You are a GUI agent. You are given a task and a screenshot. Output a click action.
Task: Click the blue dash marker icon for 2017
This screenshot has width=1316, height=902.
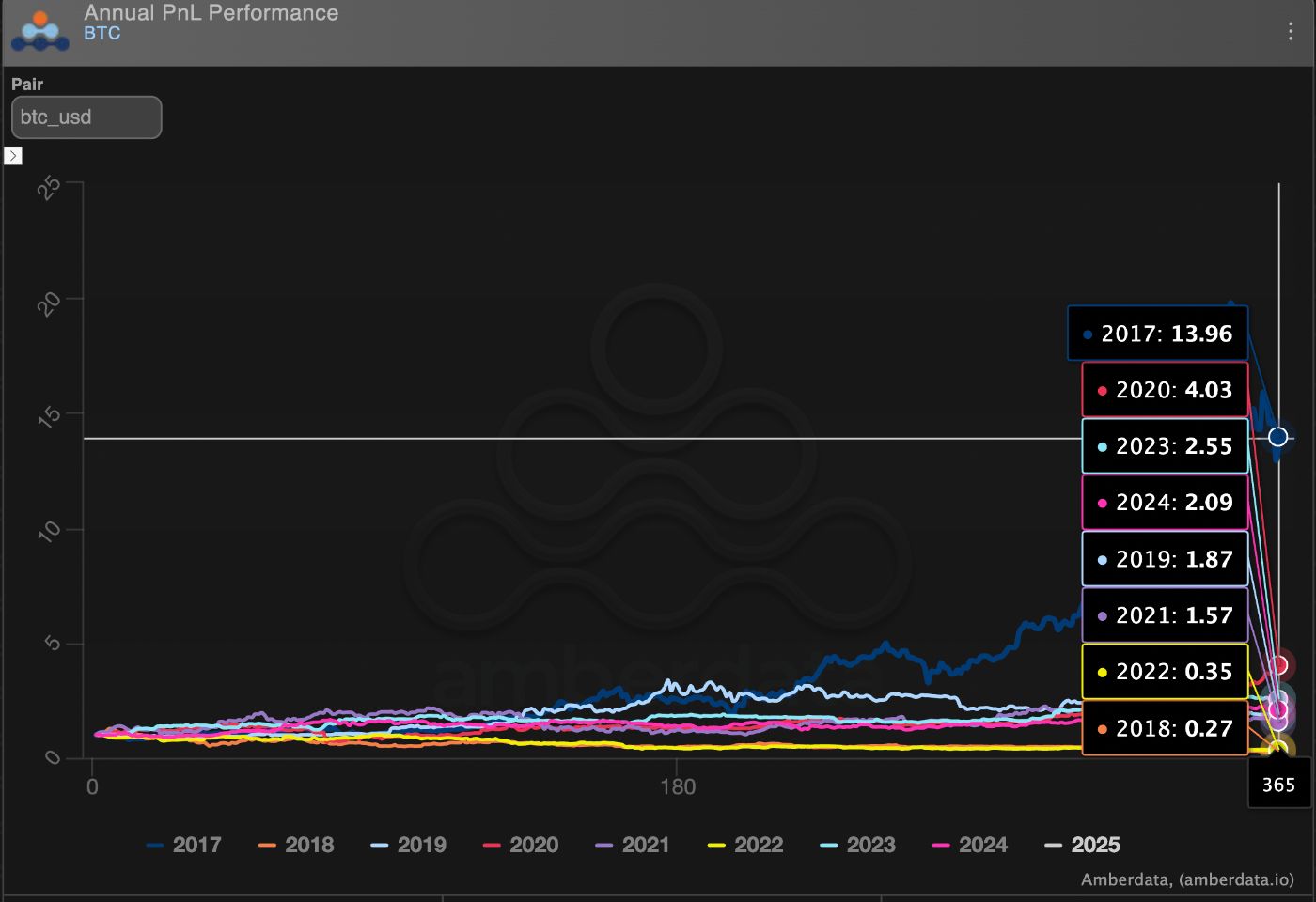[156, 845]
